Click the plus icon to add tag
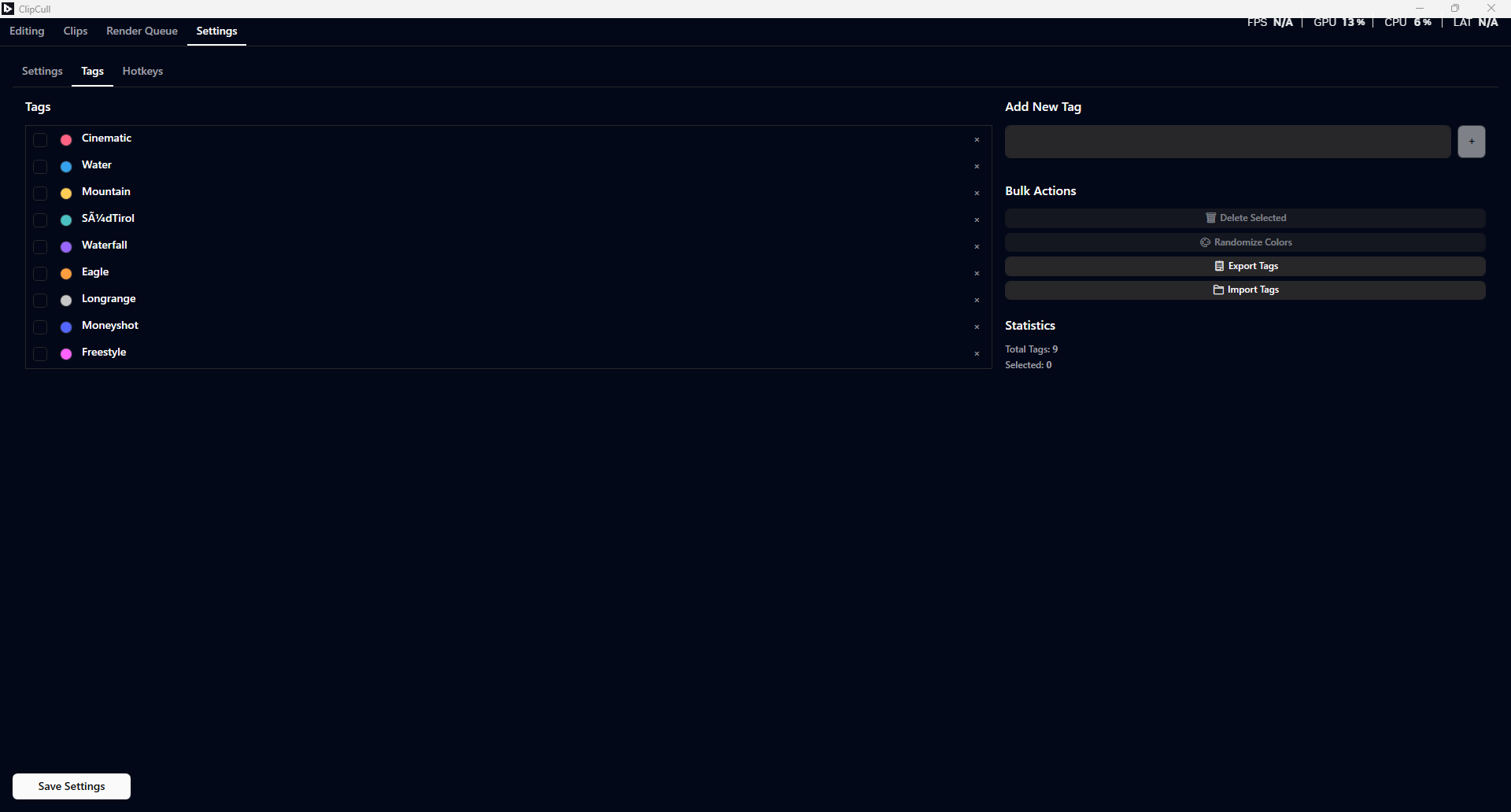The width and height of the screenshot is (1511, 812). [1471, 142]
